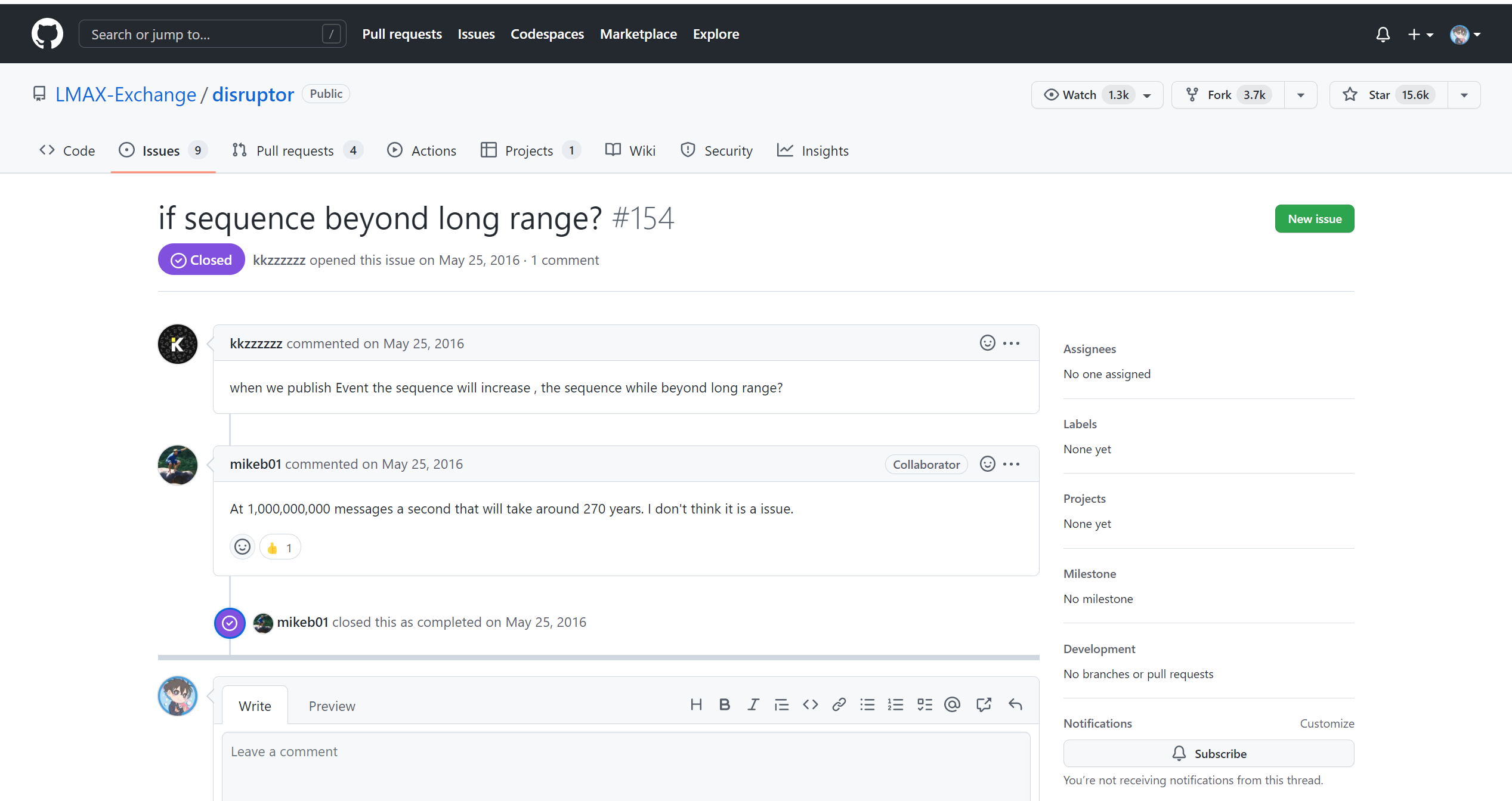Star the disruptor repository
This screenshot has width=1512, height=801.
[x=1389, y=95]
